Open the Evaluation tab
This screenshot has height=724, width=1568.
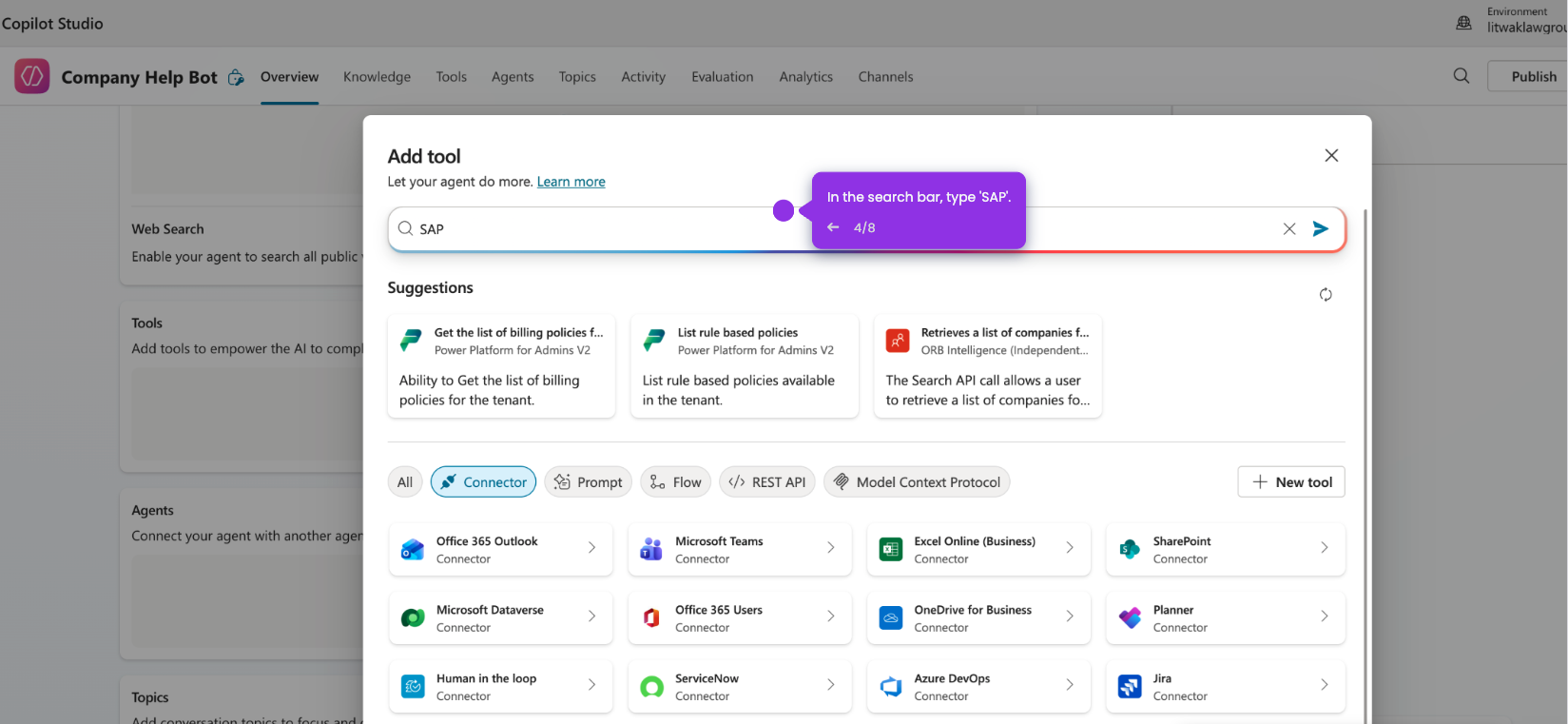[x=723, y=77]
